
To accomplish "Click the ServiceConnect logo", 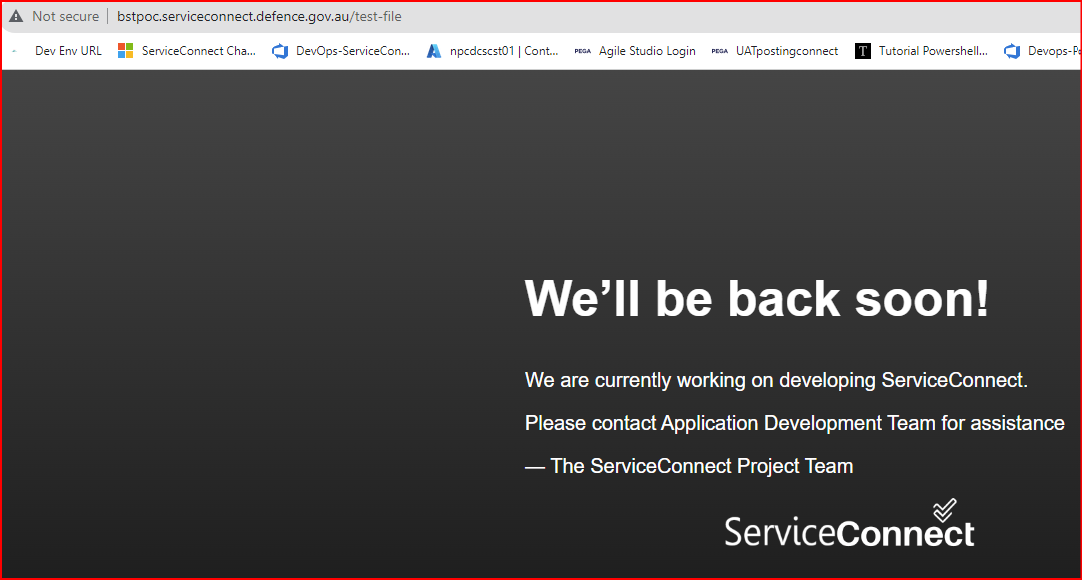I will pos(849,524).
